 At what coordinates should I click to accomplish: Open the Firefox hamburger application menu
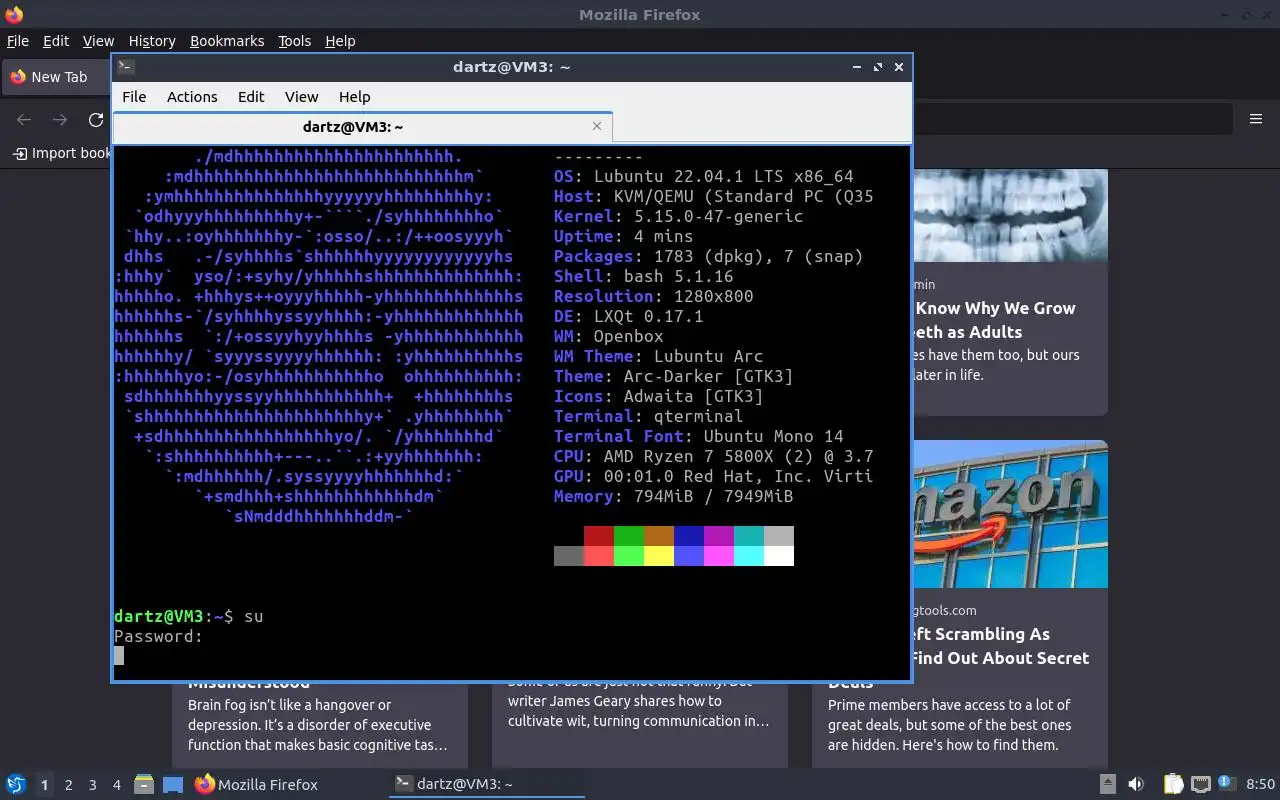pyautogui.click(x=1256, y=119)
